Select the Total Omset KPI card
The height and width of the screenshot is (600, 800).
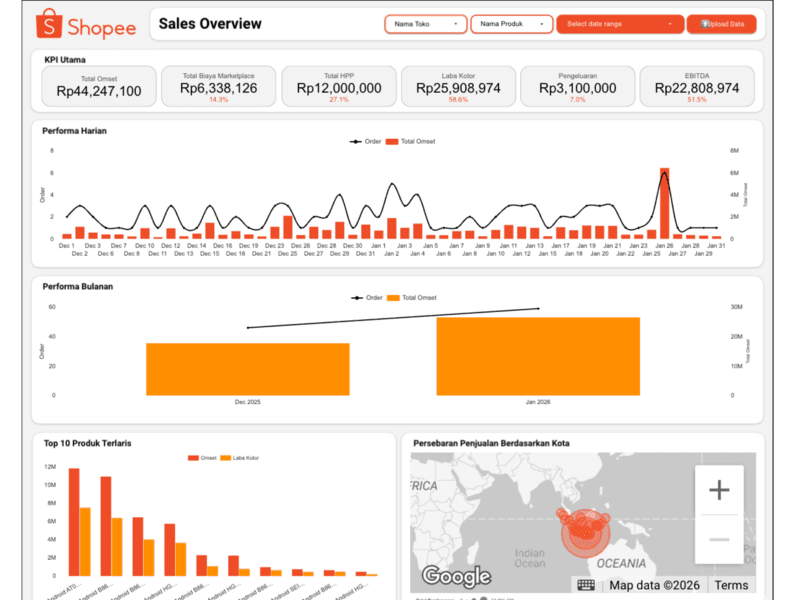click(98, 87)
